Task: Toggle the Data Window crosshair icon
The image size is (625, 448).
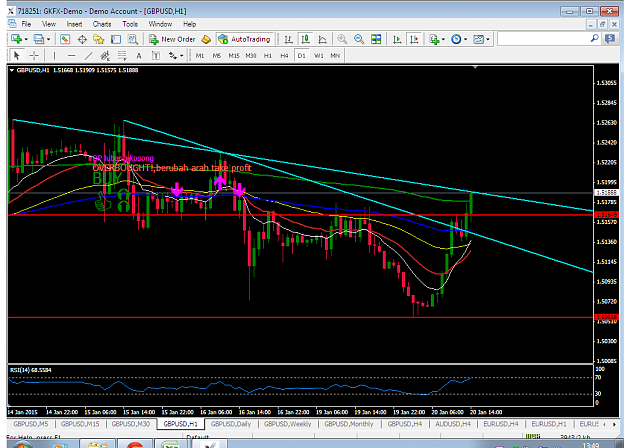Action: tap(82, 39)
